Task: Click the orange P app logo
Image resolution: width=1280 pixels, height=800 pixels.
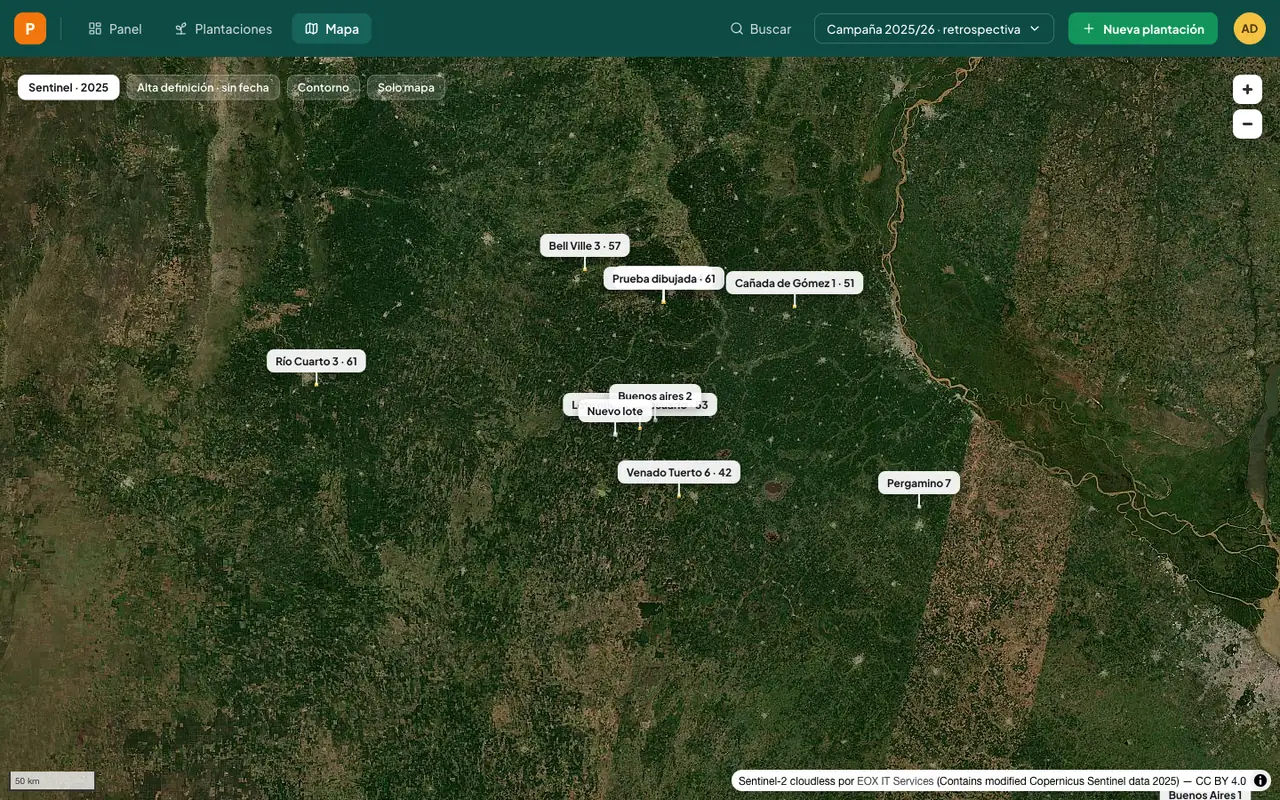Action: 30,28
